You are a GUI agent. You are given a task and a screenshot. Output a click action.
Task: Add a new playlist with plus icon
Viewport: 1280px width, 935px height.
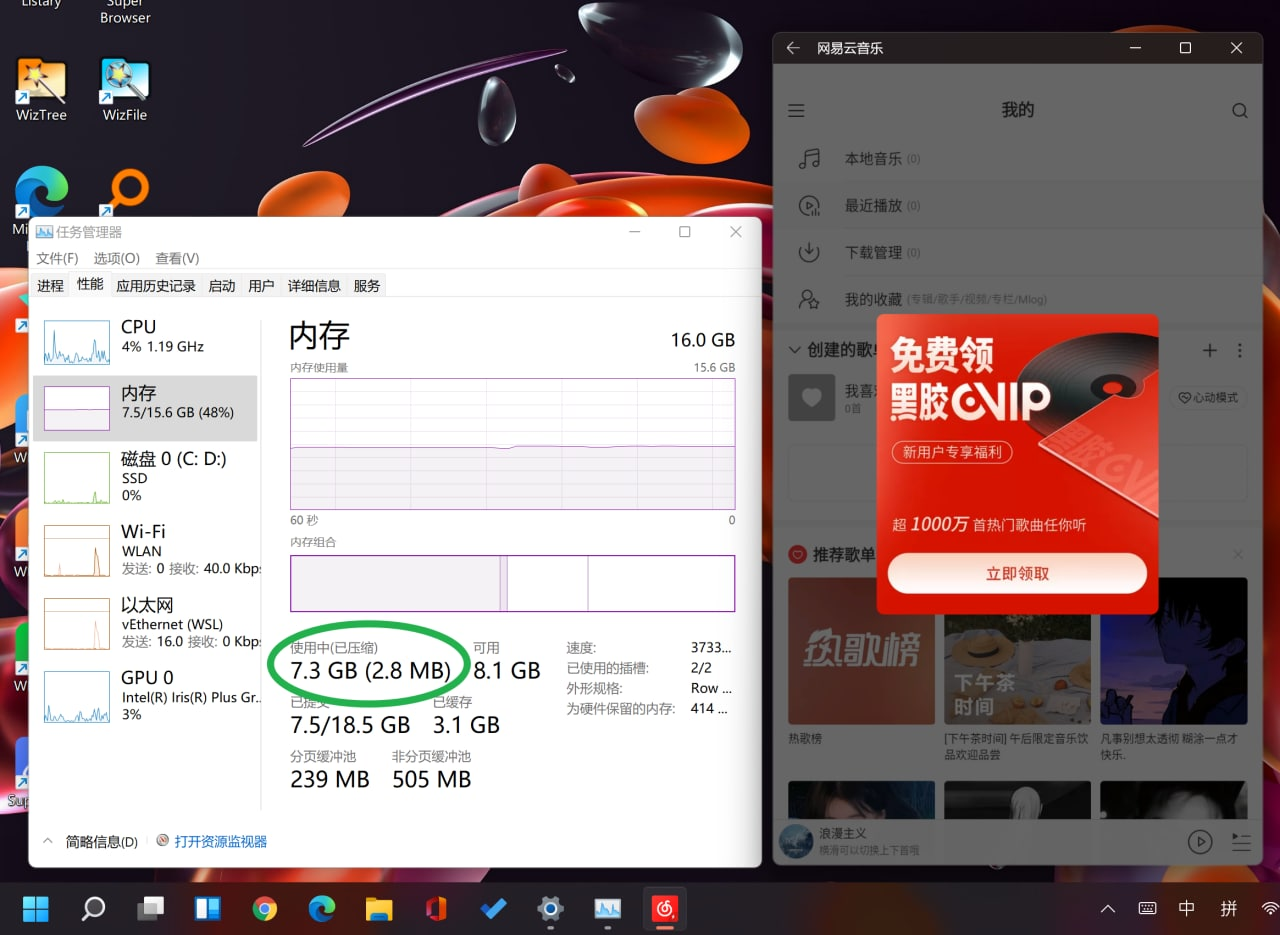click(1209, 350)
